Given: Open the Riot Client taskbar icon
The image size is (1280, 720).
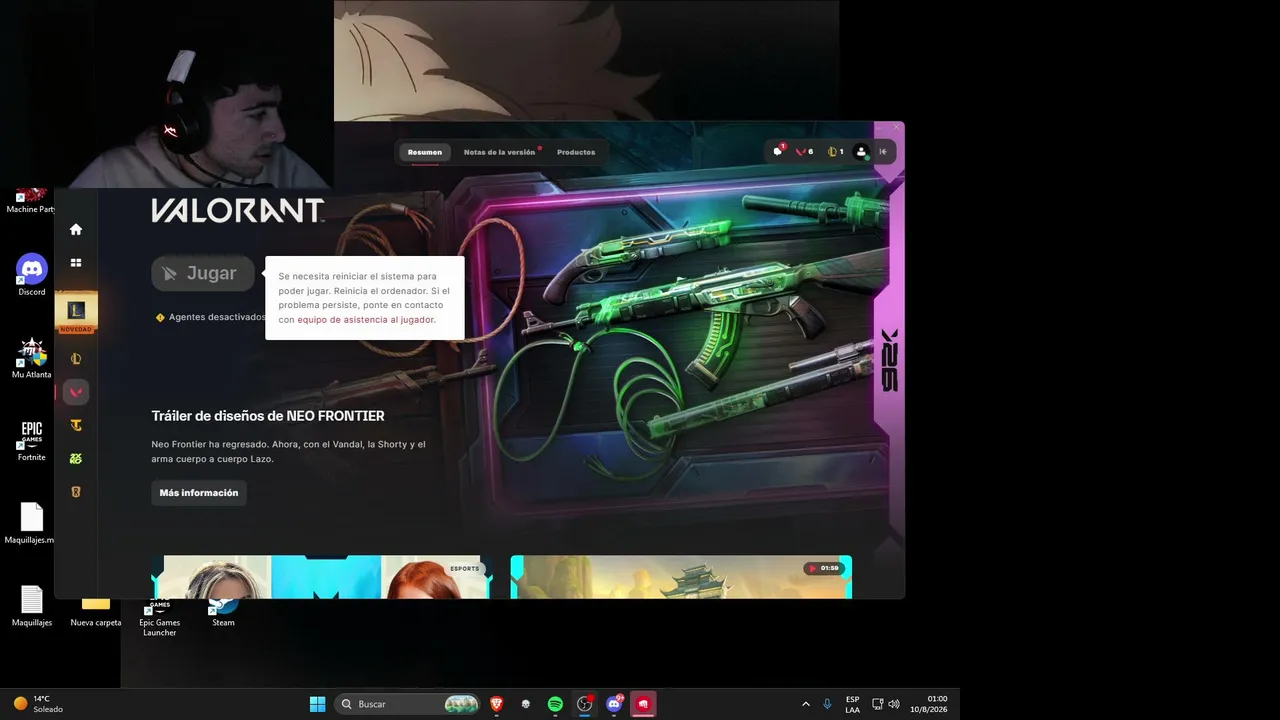Looking at the screenshot, I should (643, 704).
